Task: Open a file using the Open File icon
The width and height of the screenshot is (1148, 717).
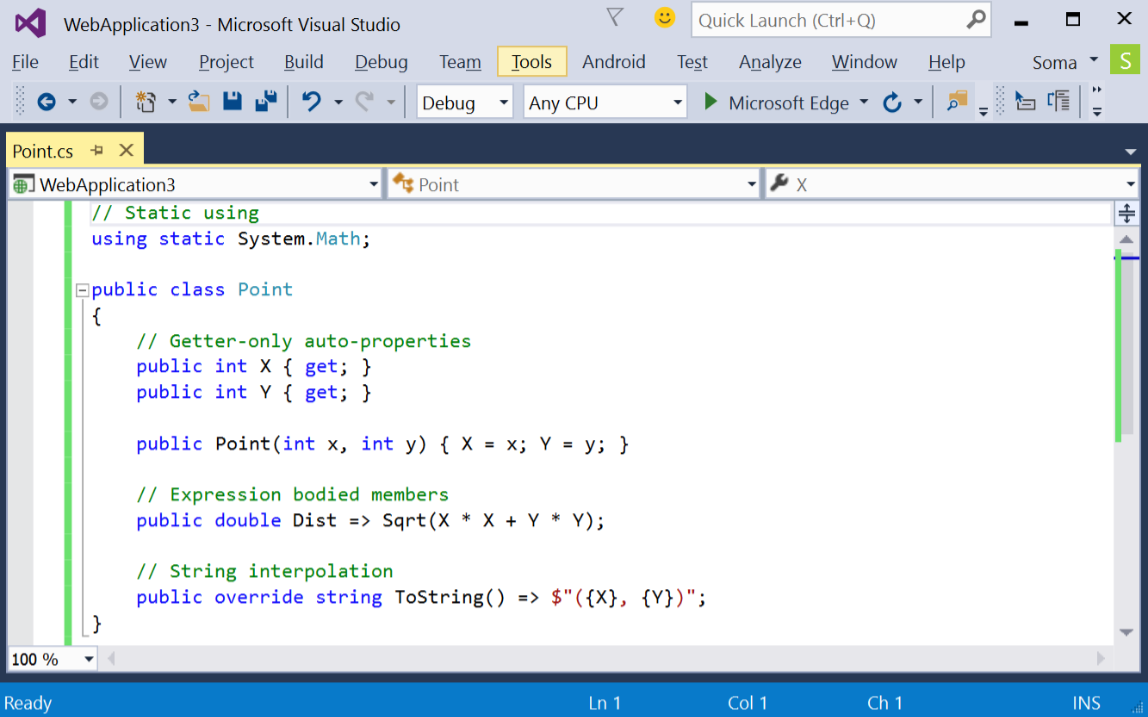Action: click(198, 100)
